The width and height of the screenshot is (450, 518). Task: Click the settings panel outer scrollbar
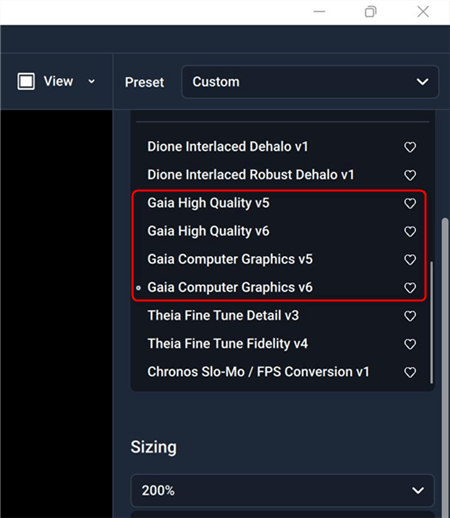[x=445, y=367]
